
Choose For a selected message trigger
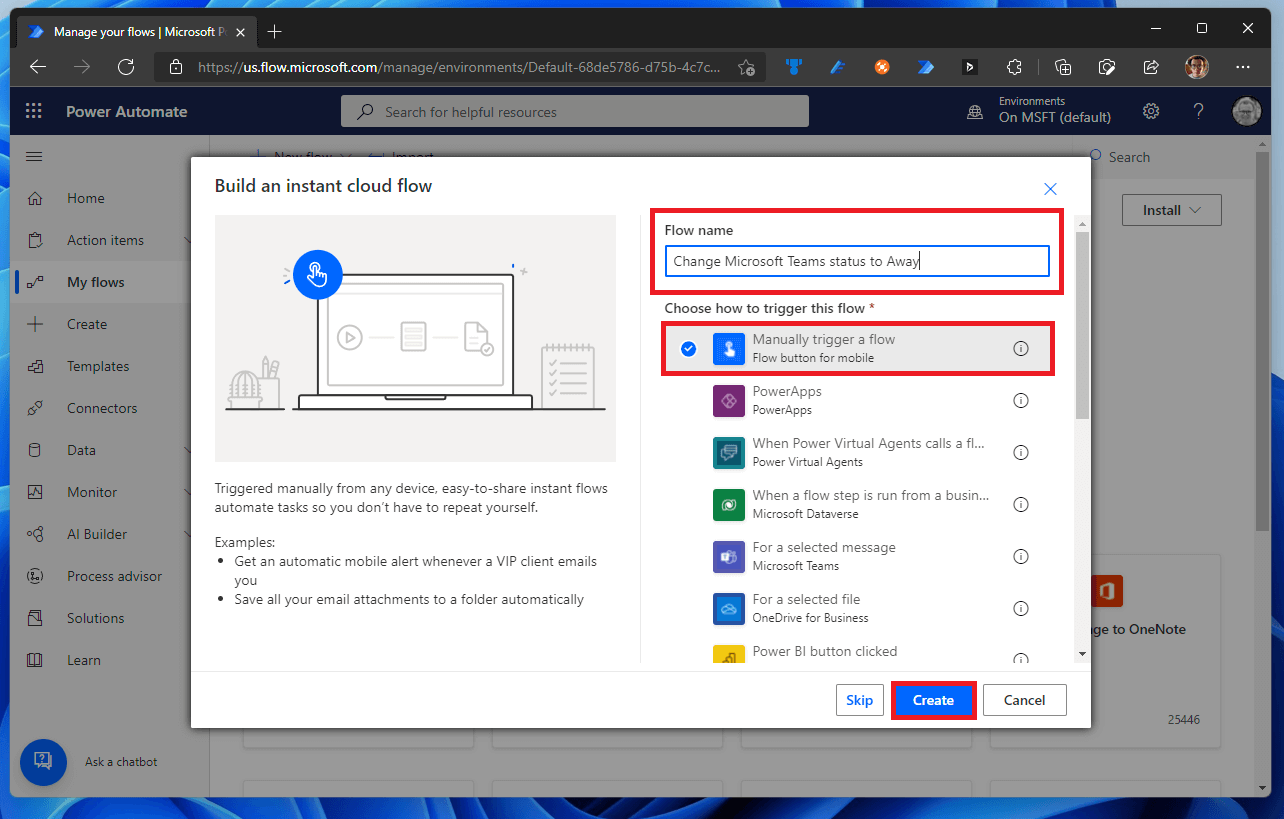pos(859,557)
